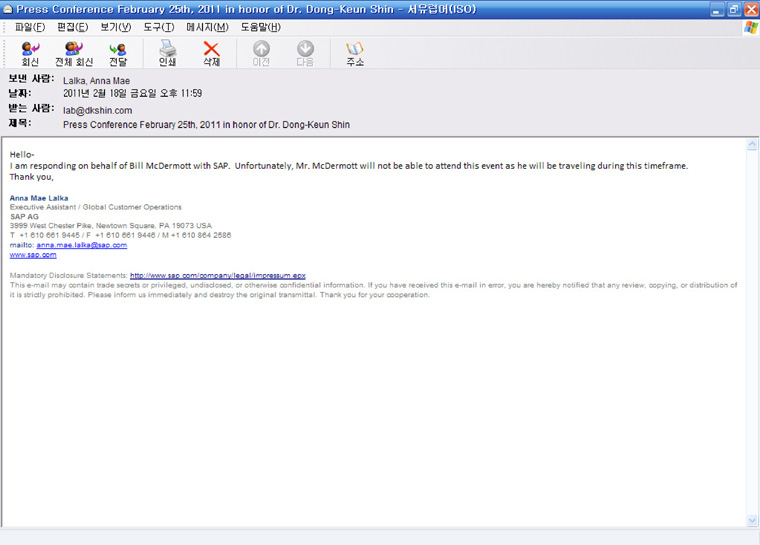Click the scrollbar down arrow in message
This screenshot has height=545, width=760.
[752, 521]
